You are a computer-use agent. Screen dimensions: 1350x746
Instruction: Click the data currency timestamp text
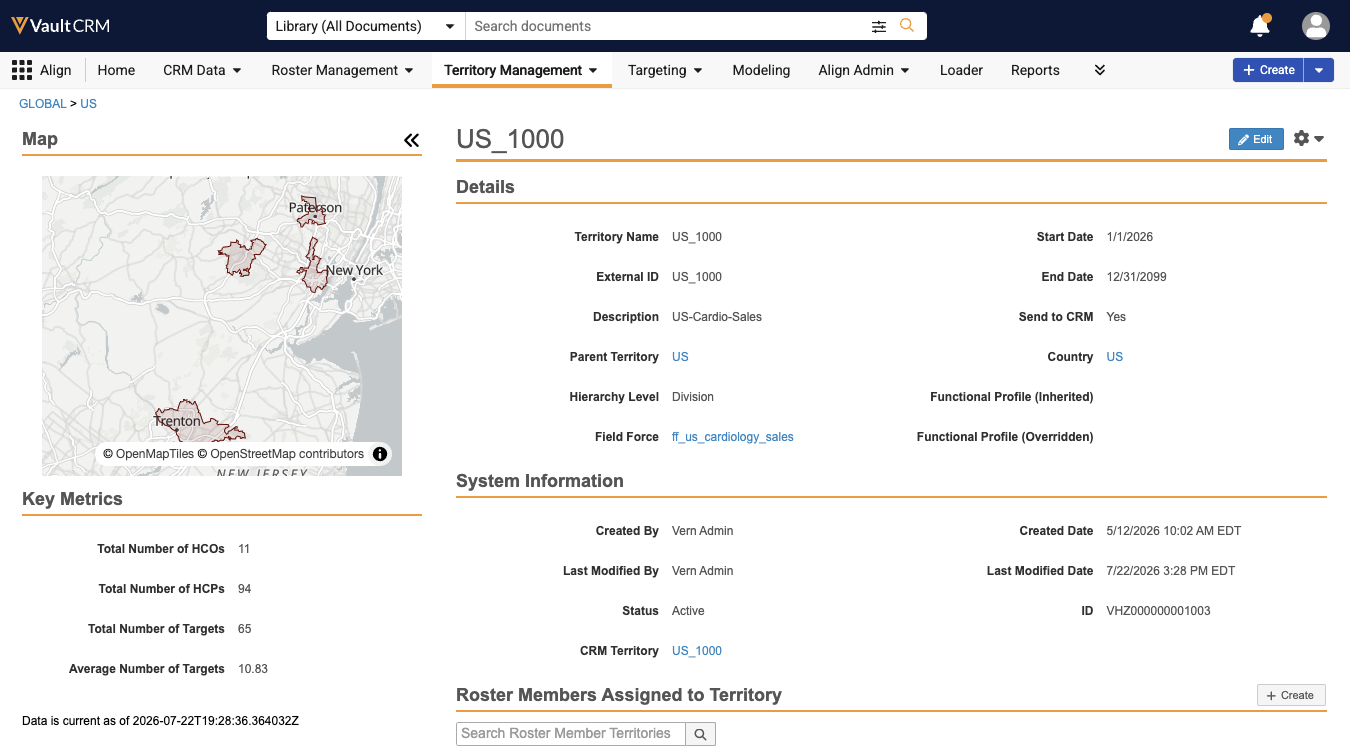(160, 721)
